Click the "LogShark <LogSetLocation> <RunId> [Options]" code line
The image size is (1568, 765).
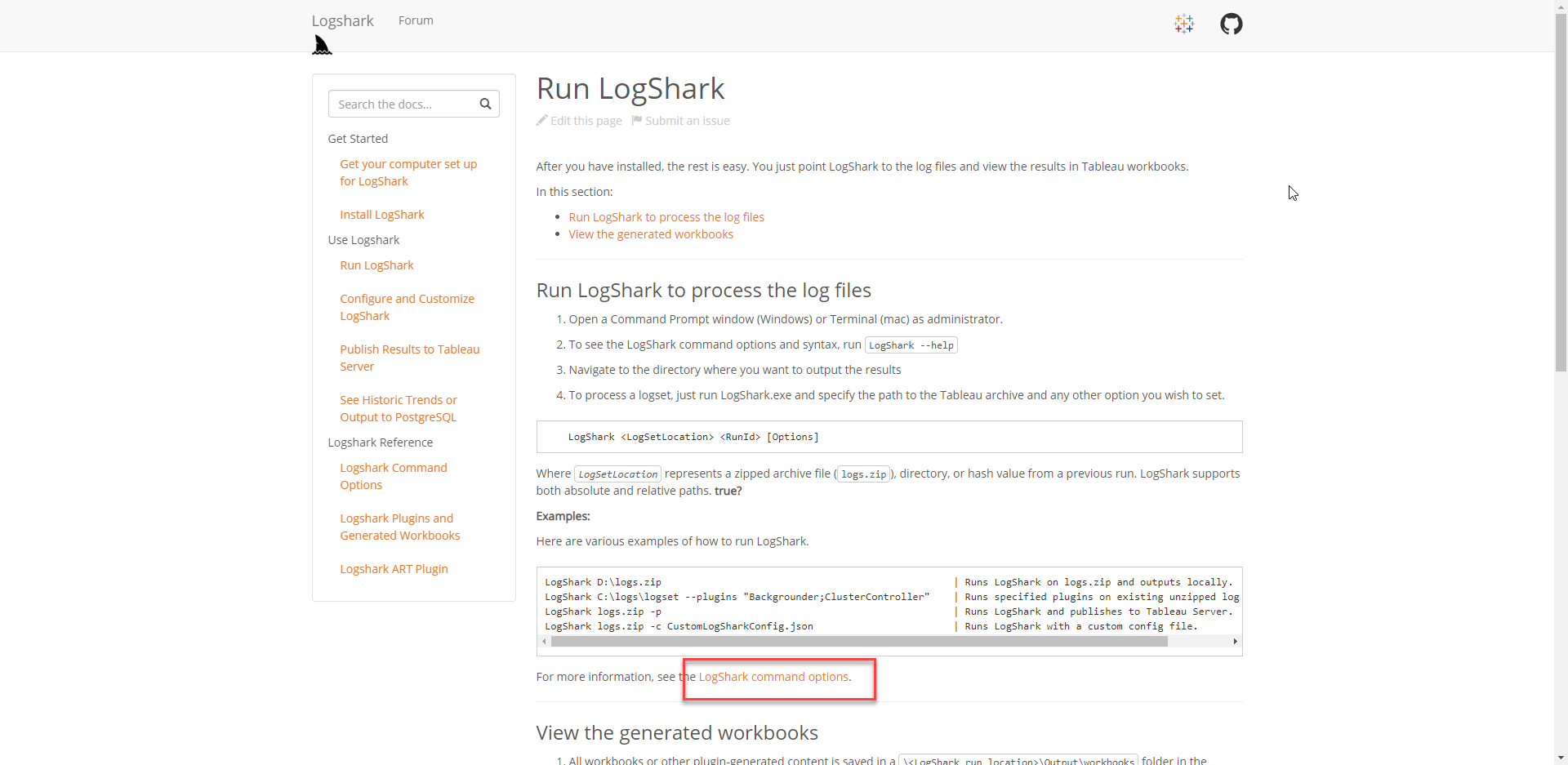click(x=693, y=437)
